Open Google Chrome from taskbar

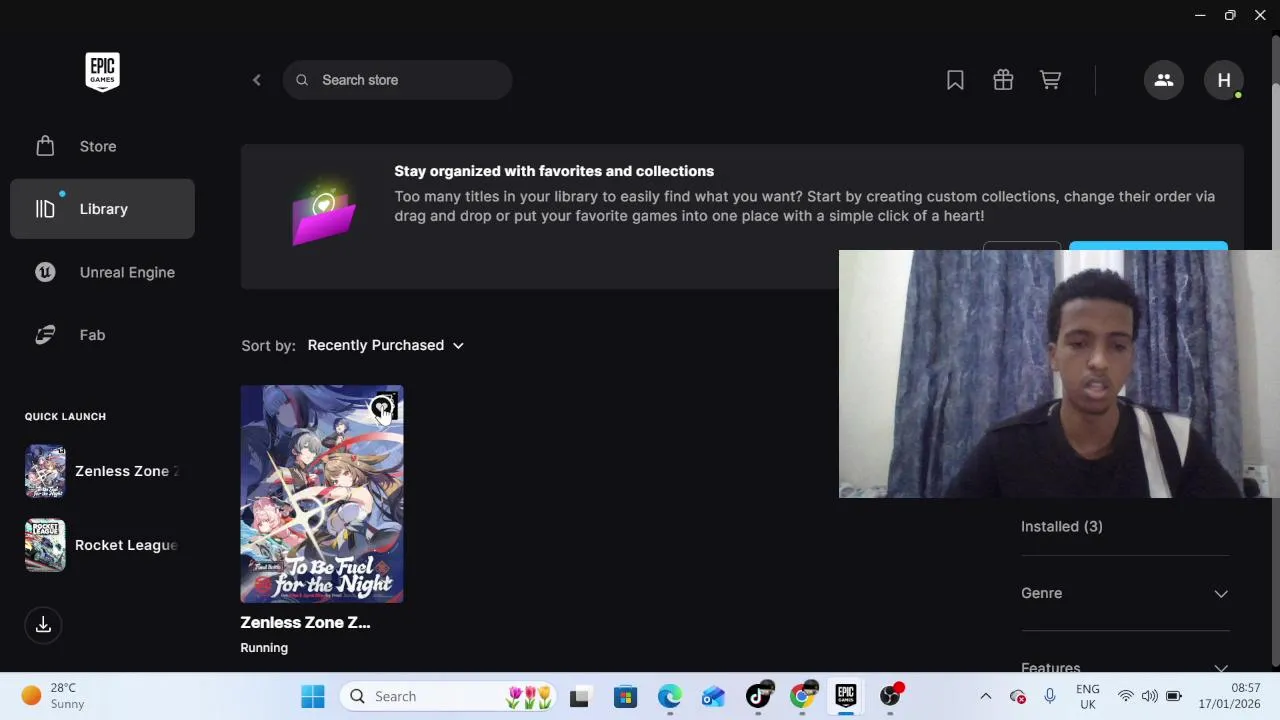coord(802,696)
